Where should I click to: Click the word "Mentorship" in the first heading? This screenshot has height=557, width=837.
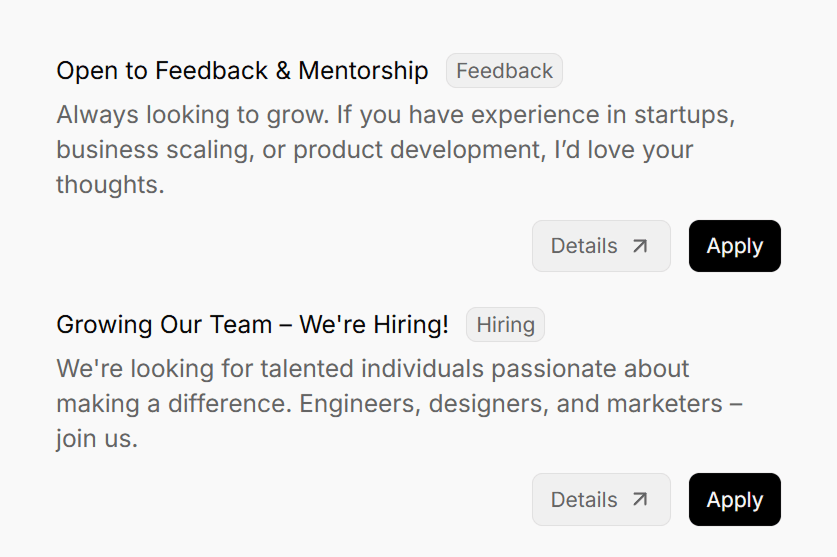(x=363, y=71)
